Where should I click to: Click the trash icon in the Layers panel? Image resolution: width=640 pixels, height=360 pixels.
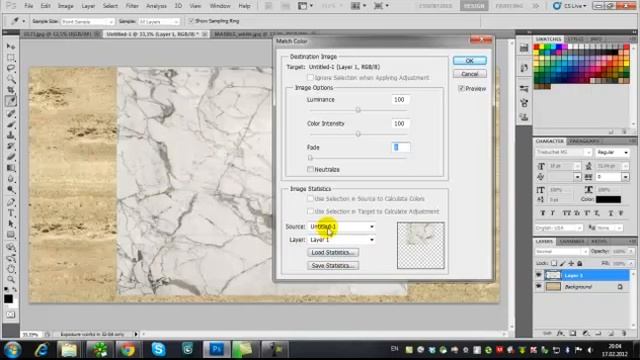(x=623, y=333)
